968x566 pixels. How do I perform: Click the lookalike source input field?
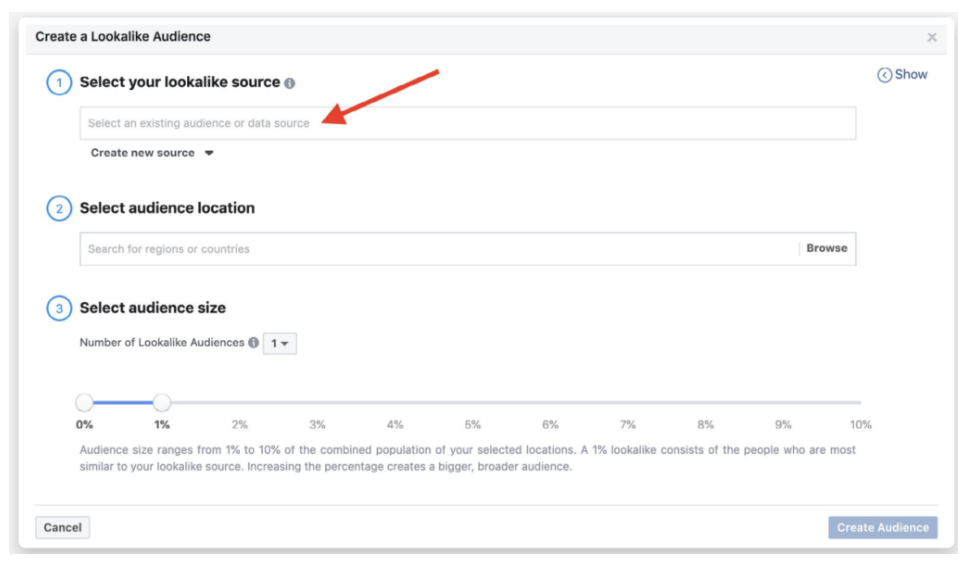467,123
